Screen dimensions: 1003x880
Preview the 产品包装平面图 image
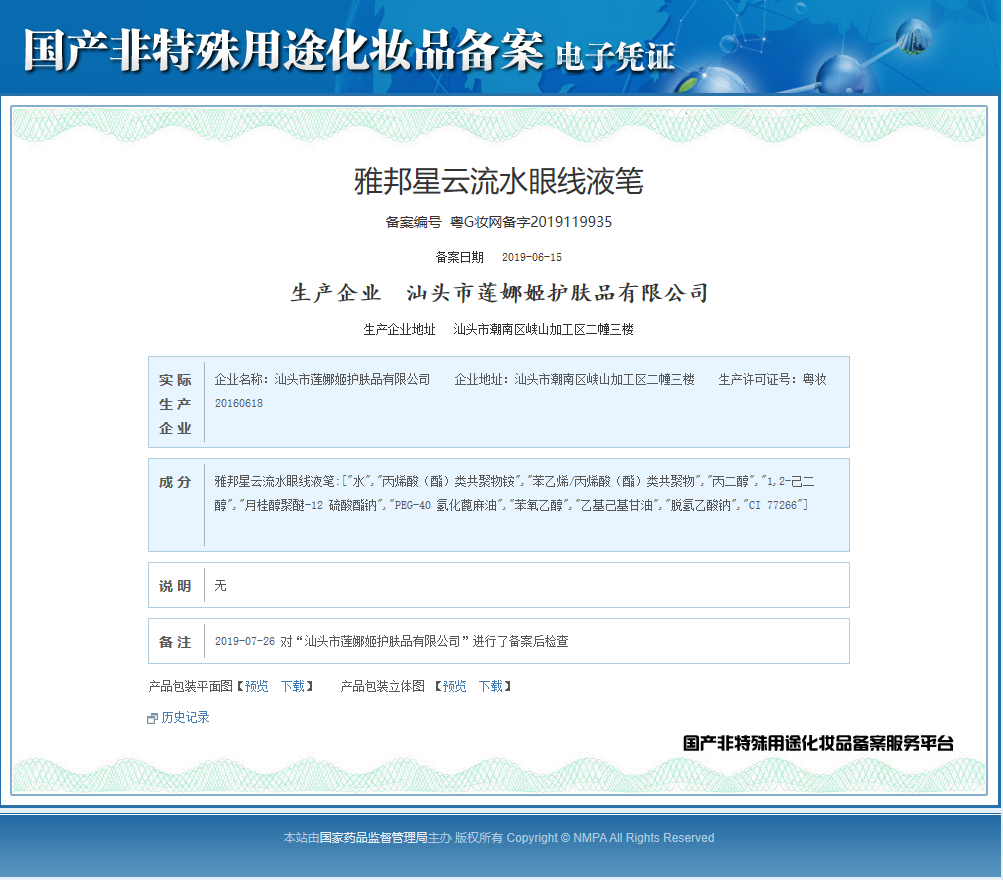coord(257,686)
